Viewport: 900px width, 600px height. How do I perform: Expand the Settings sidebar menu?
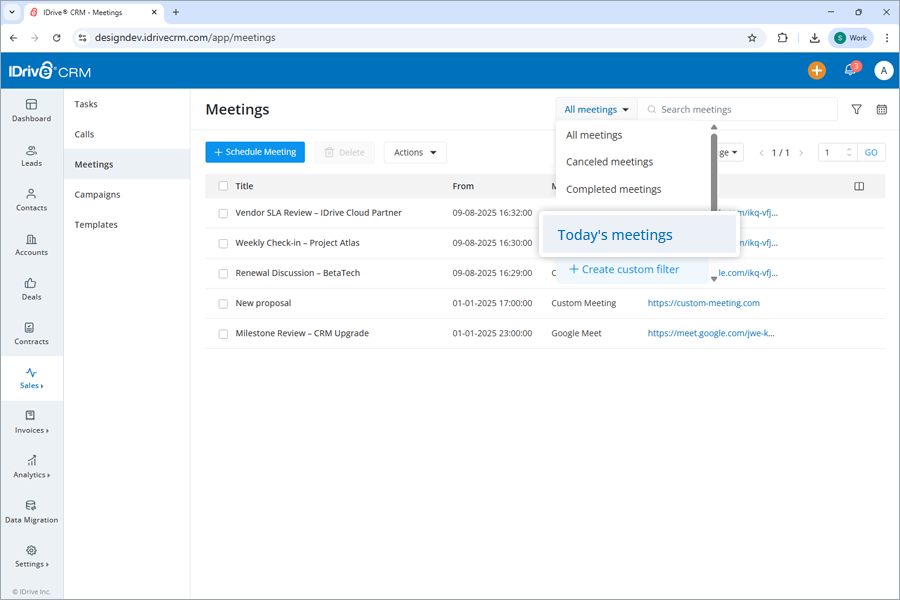click(31, 558)
